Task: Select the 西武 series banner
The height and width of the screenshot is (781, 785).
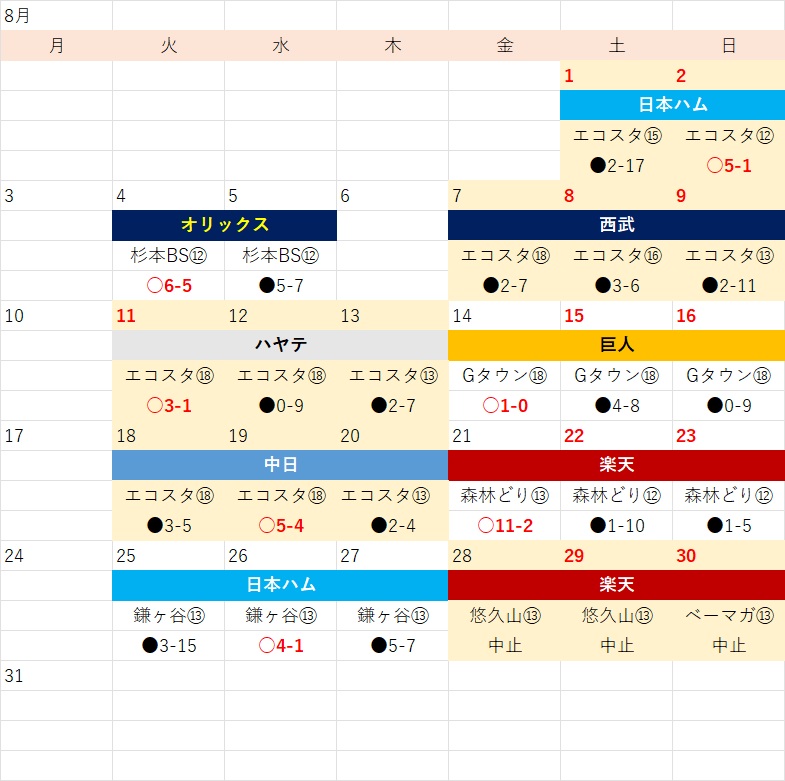Action: coord(616,225)
